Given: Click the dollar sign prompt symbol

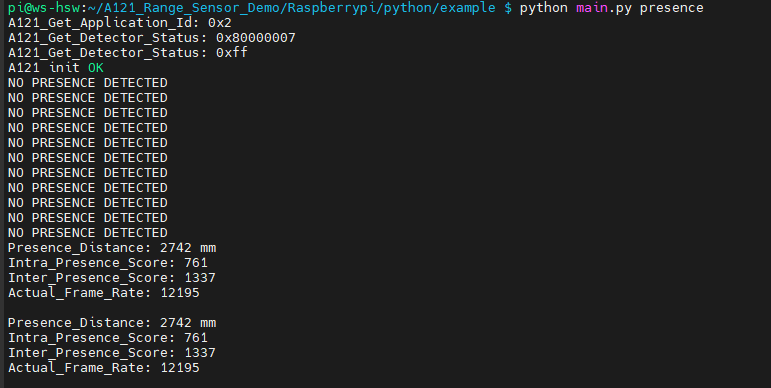Looking at the screenshot, I should [x=507, y=8].
